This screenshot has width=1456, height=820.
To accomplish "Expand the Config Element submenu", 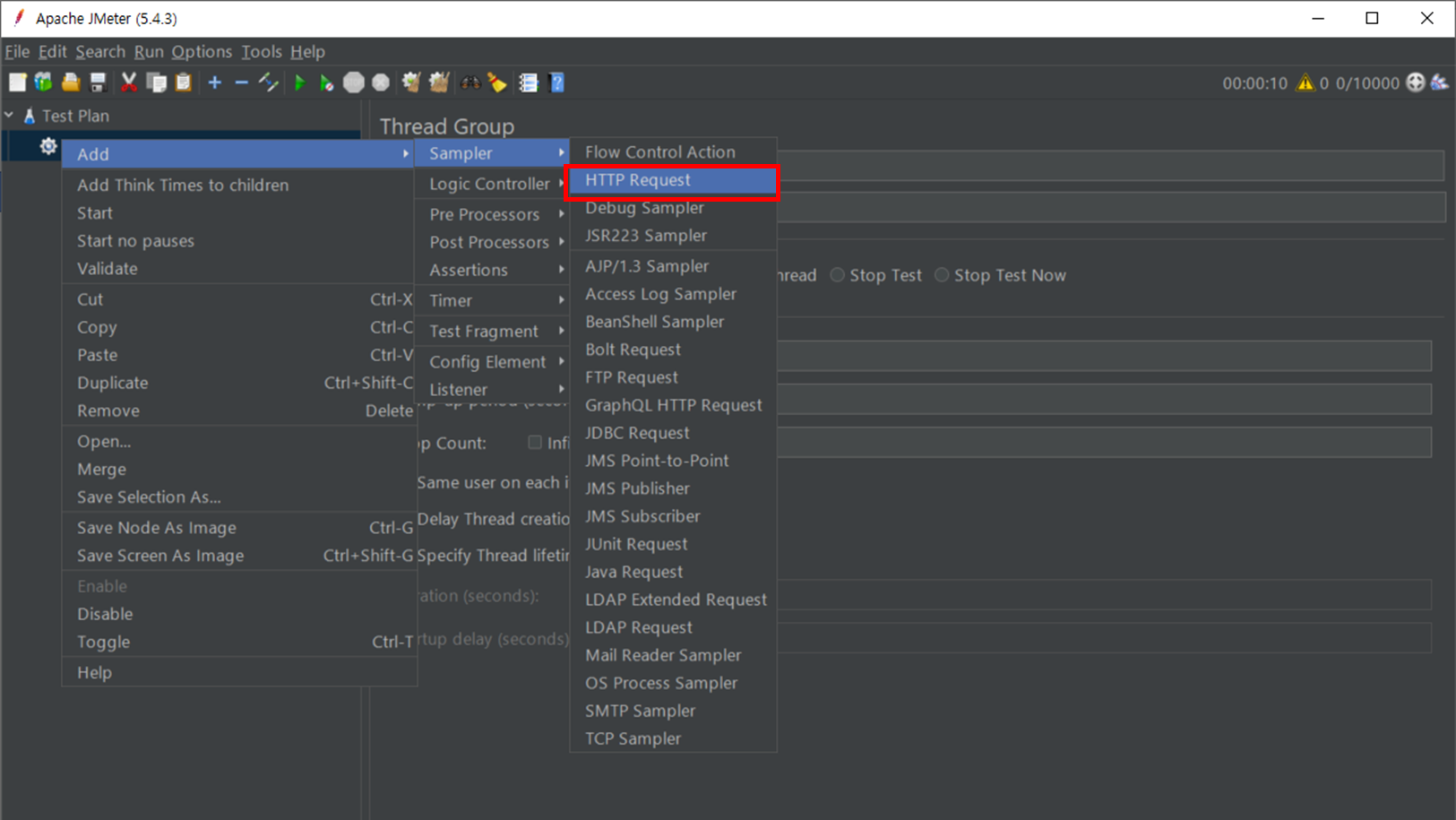I will point(493,361).
